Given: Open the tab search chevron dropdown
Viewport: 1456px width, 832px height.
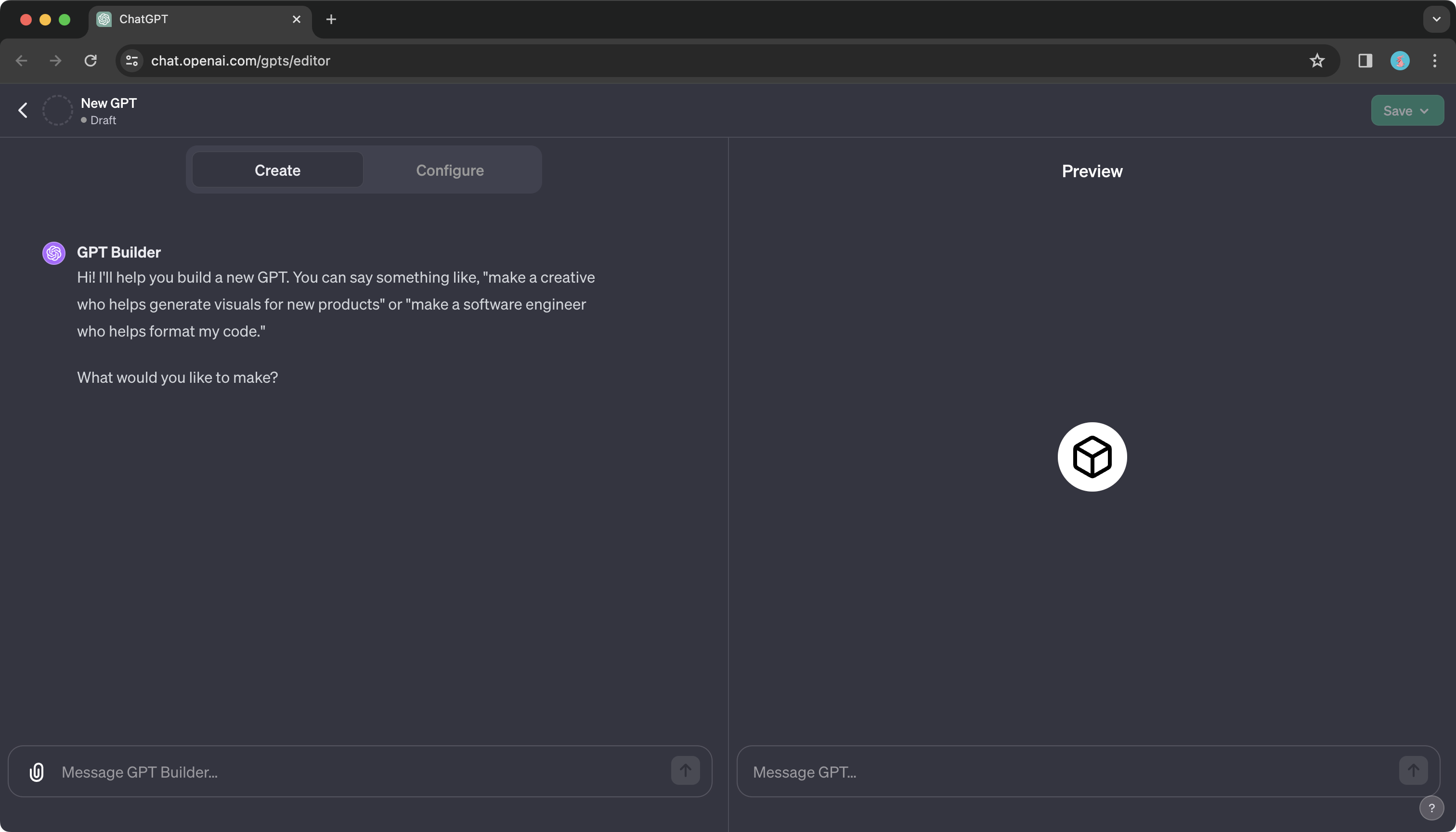Looking at the screenshot, I should 1436,19.
